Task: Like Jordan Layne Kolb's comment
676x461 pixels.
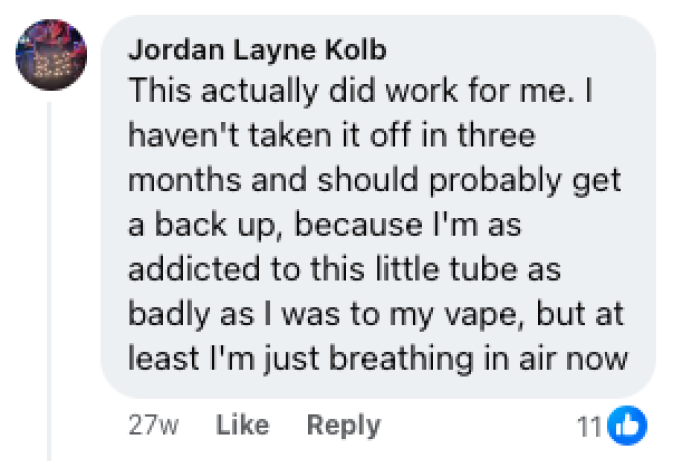Action: 243,425
